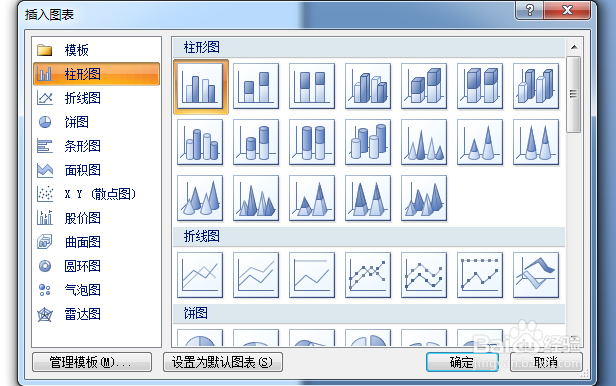Click the 管理模板(M)... button
616x386 pixels.
click(x=92, y=362)
